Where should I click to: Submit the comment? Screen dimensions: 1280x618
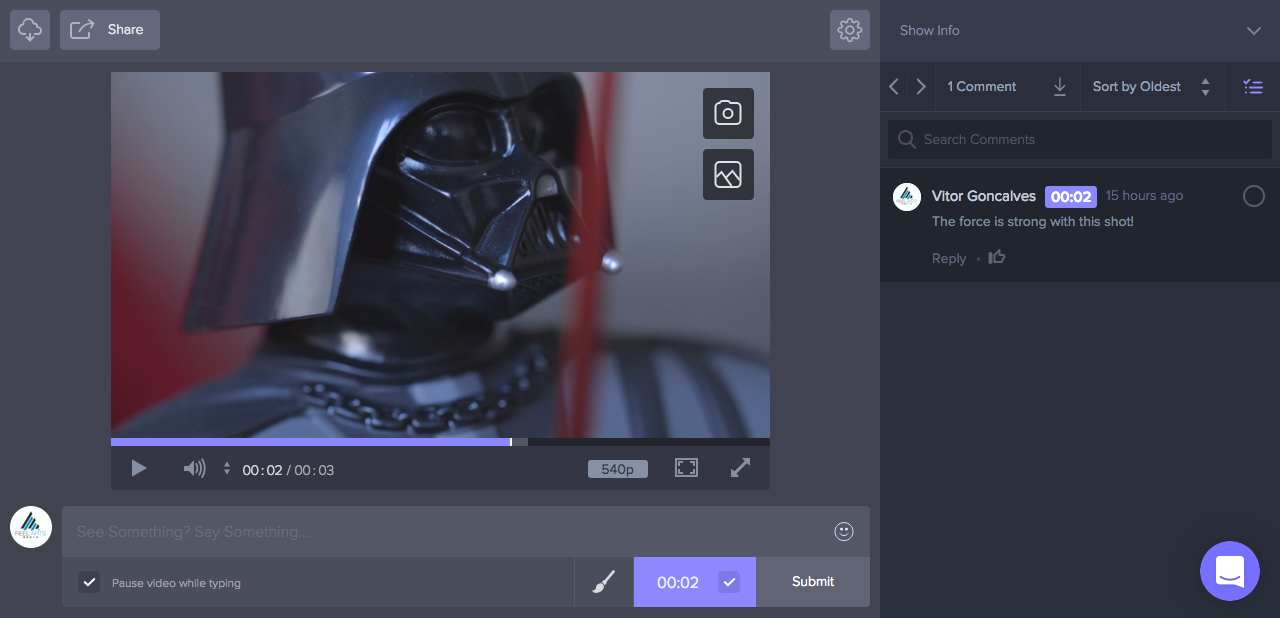tap(813, 582)
